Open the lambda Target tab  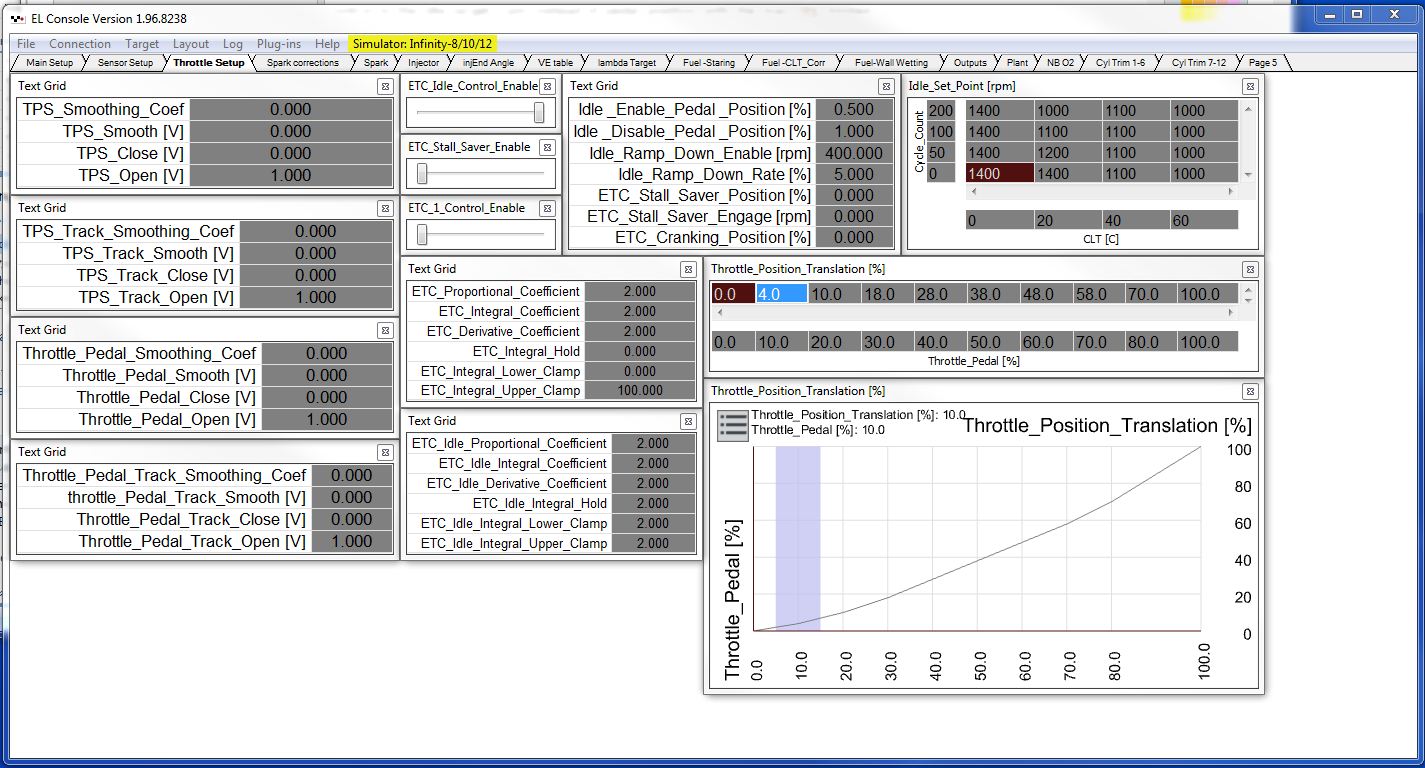(x=626, y=63)
